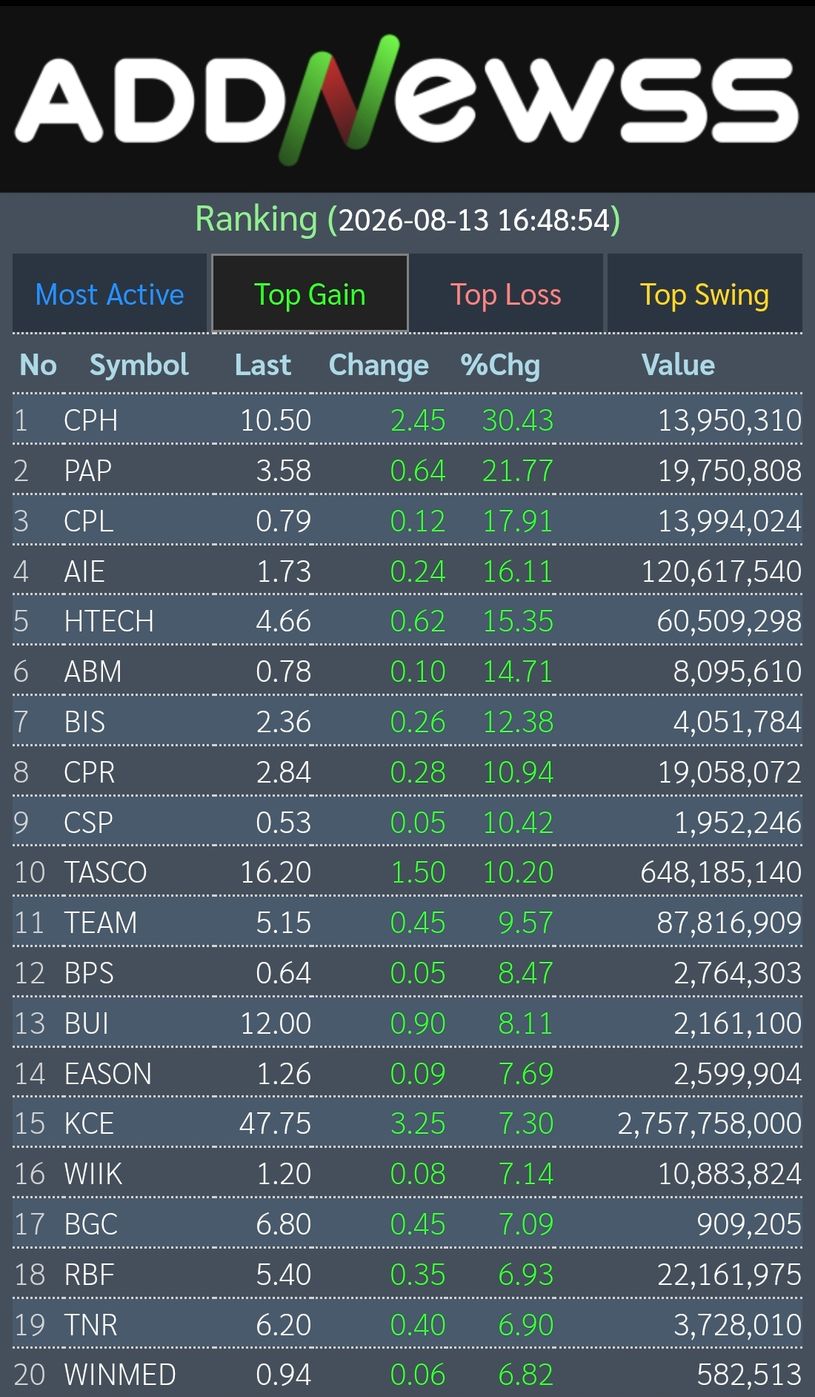Switch to the Most Active tab
Image resolution: width=815 pixels, height=1397 pixels.
109,294
